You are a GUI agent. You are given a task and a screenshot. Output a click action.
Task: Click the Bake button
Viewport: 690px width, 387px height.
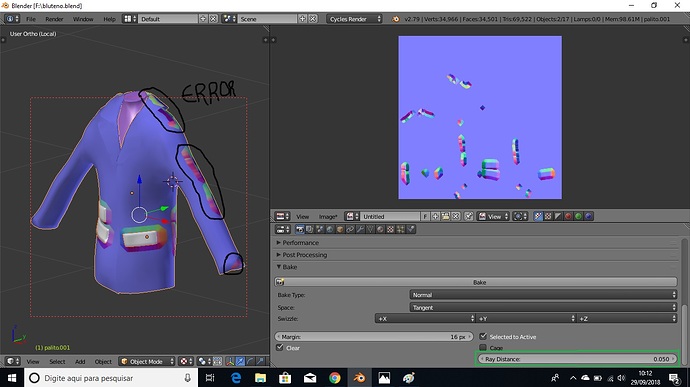[476, 282]
